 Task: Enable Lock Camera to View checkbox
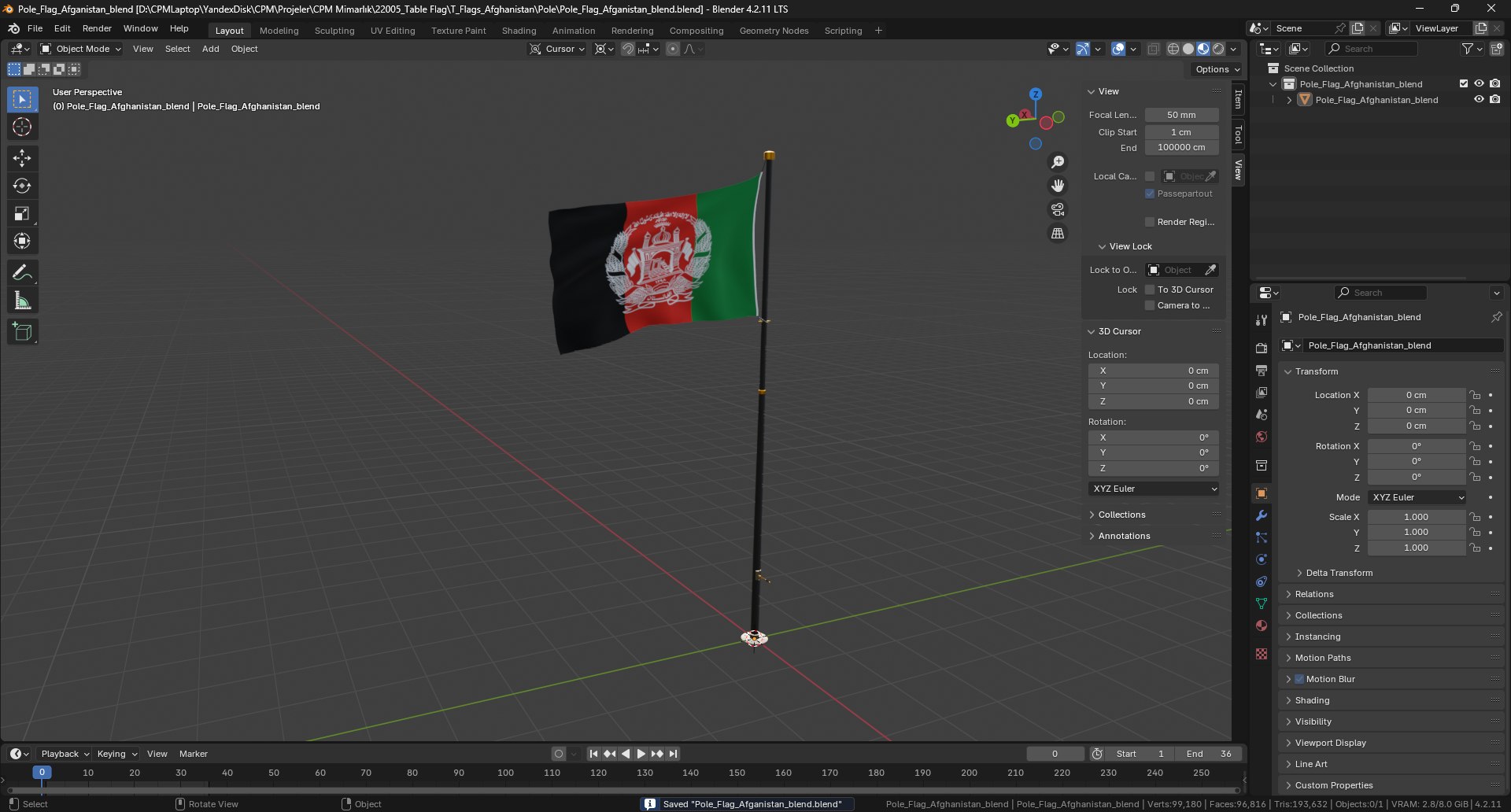[1150, 305]
